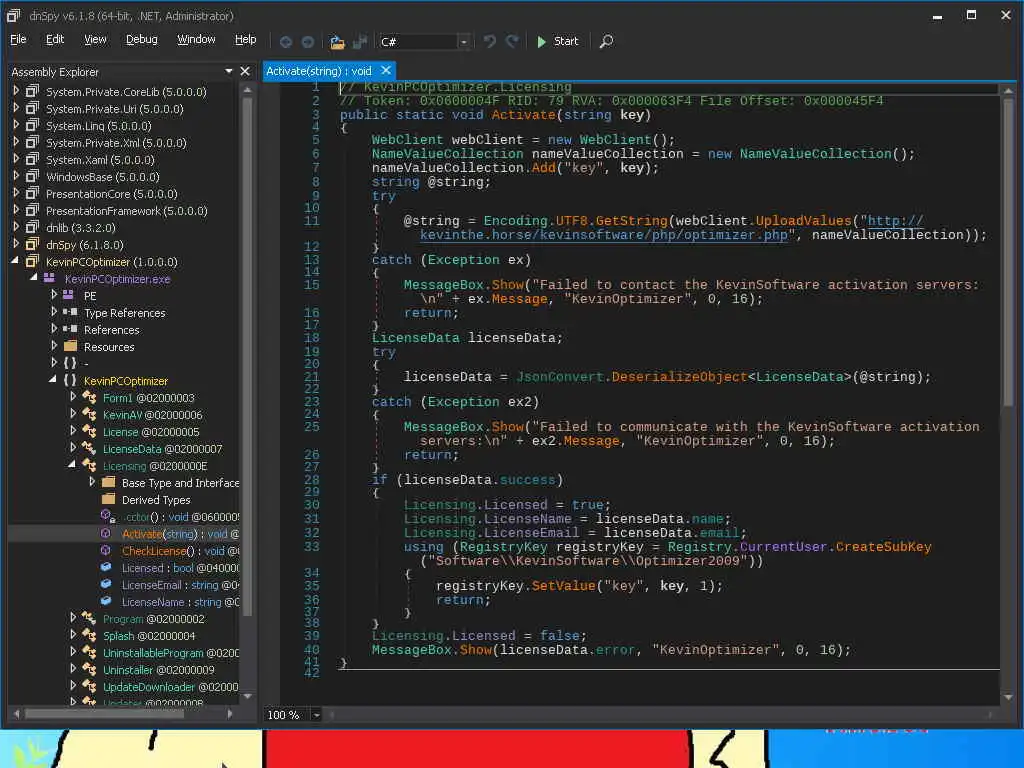
Task: Click the optimizer.php URL link in code
Action: point(604,234)
